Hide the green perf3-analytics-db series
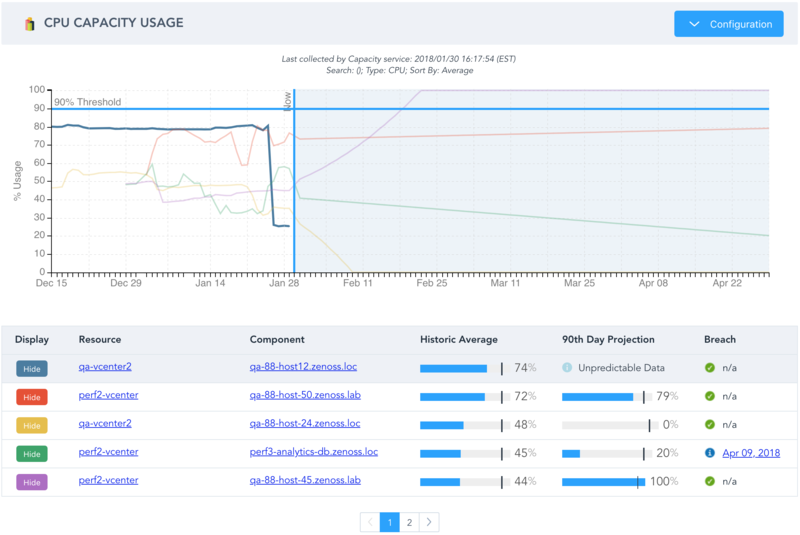This screenshot has width=800, height=535. click(32, 454)
